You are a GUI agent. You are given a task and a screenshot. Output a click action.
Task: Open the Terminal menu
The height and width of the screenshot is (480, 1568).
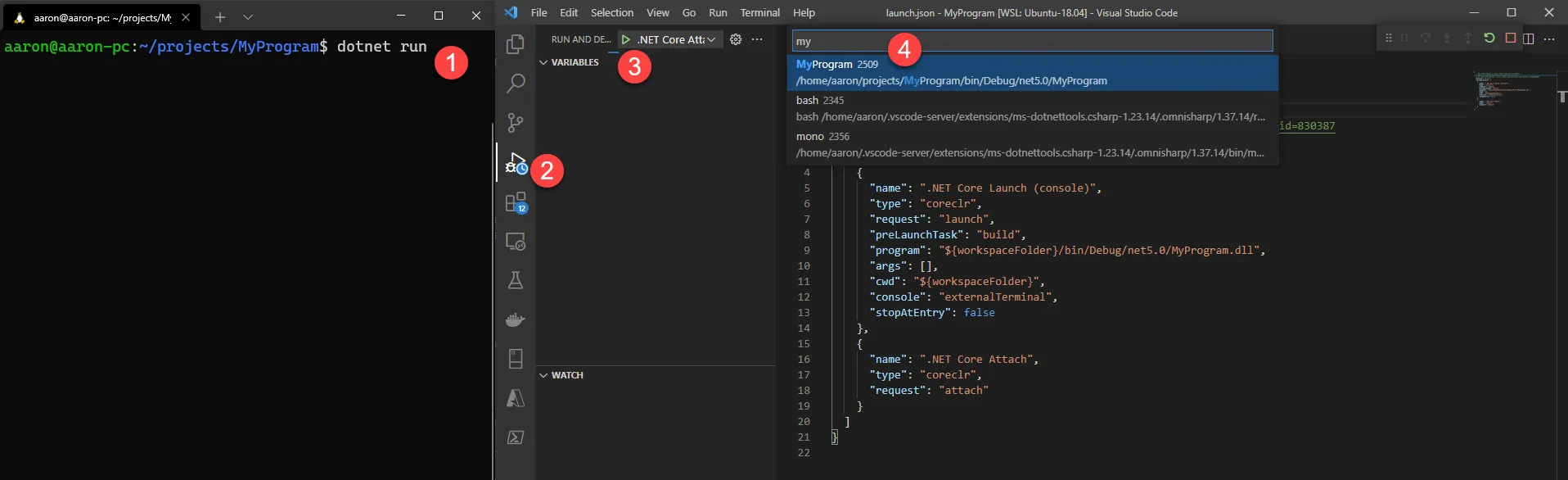[x=760, y=12]
